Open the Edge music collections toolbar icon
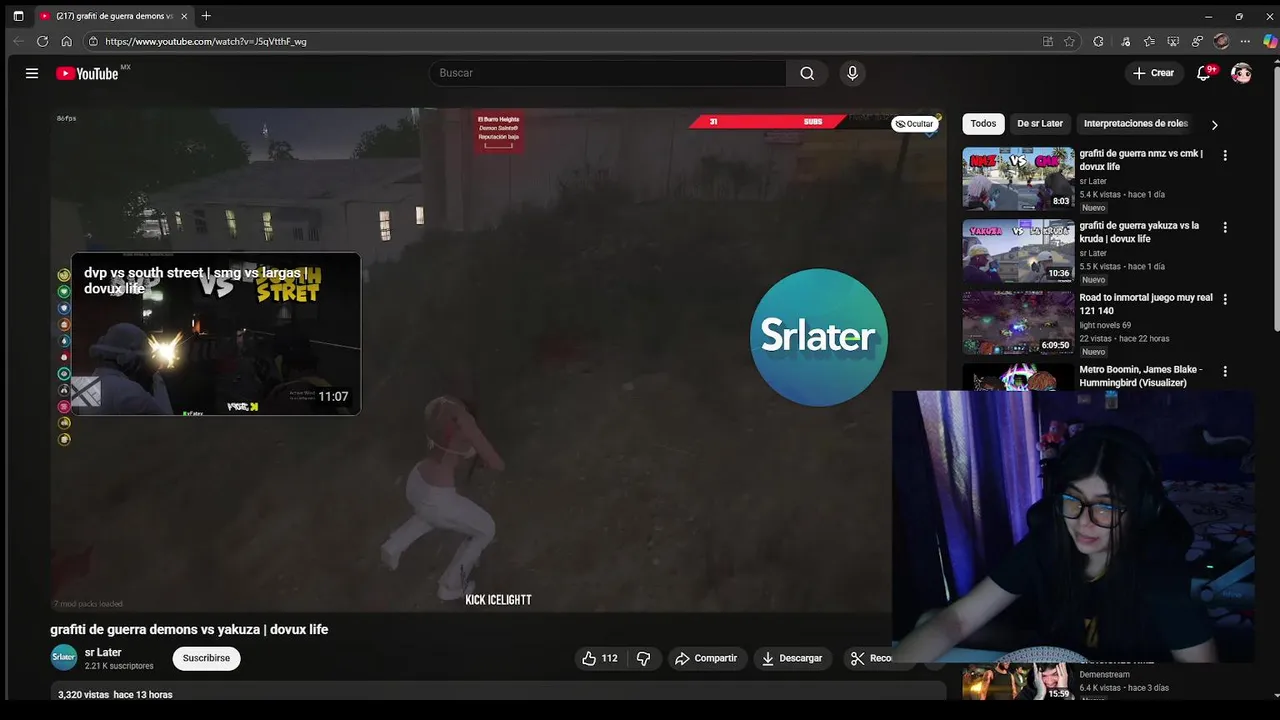The image size is (1280, 720). (1125, 41)
